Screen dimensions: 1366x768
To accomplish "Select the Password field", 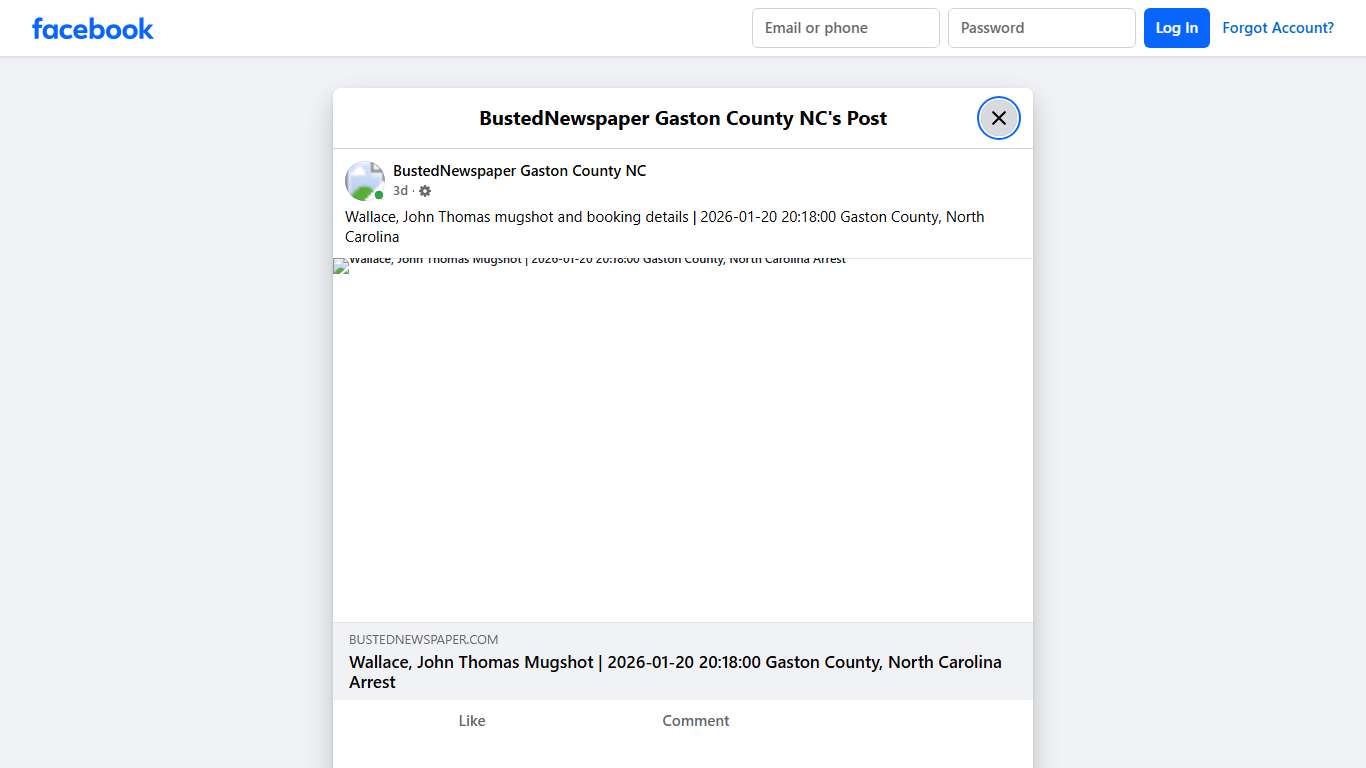I will (x=1041, y=28).
